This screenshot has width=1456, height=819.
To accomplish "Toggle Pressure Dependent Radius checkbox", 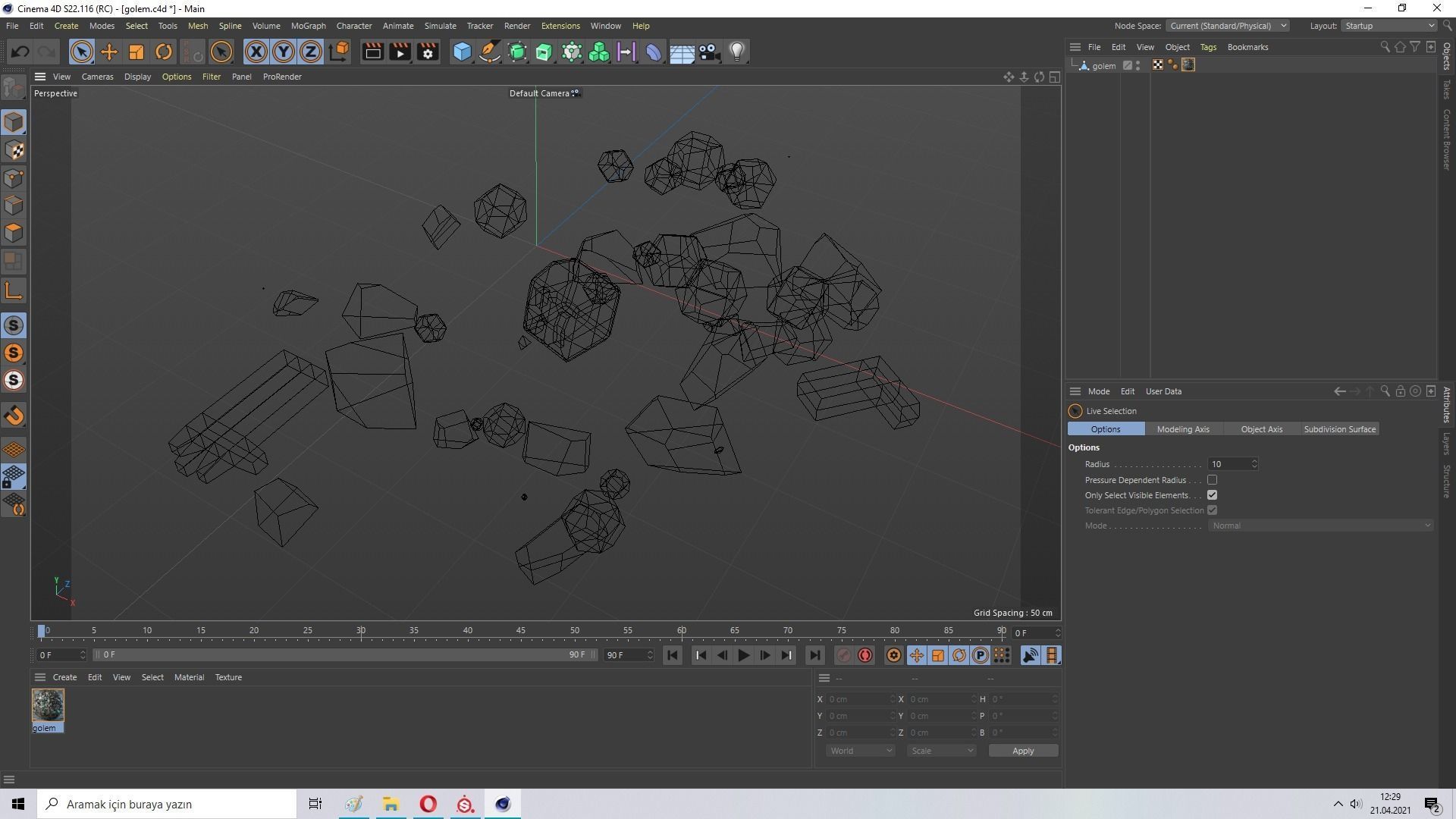I will coord(1212,480).
